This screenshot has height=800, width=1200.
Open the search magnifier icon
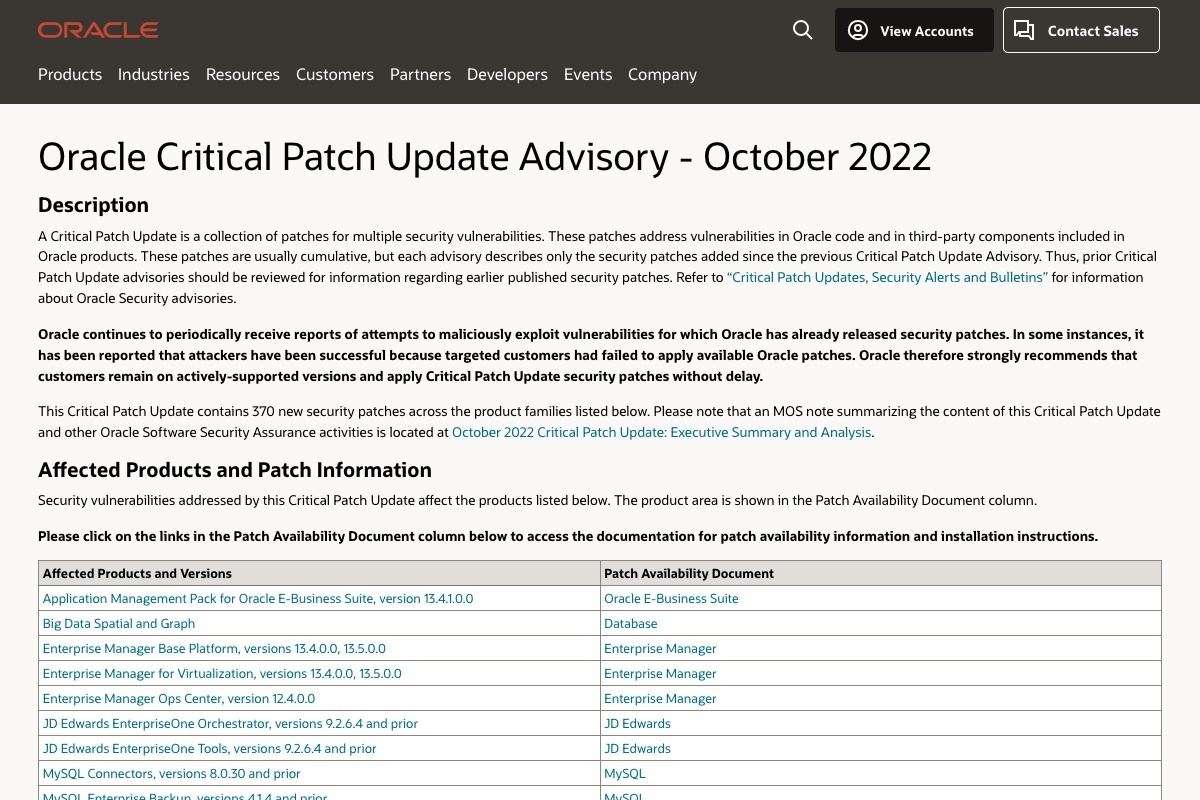802,30
